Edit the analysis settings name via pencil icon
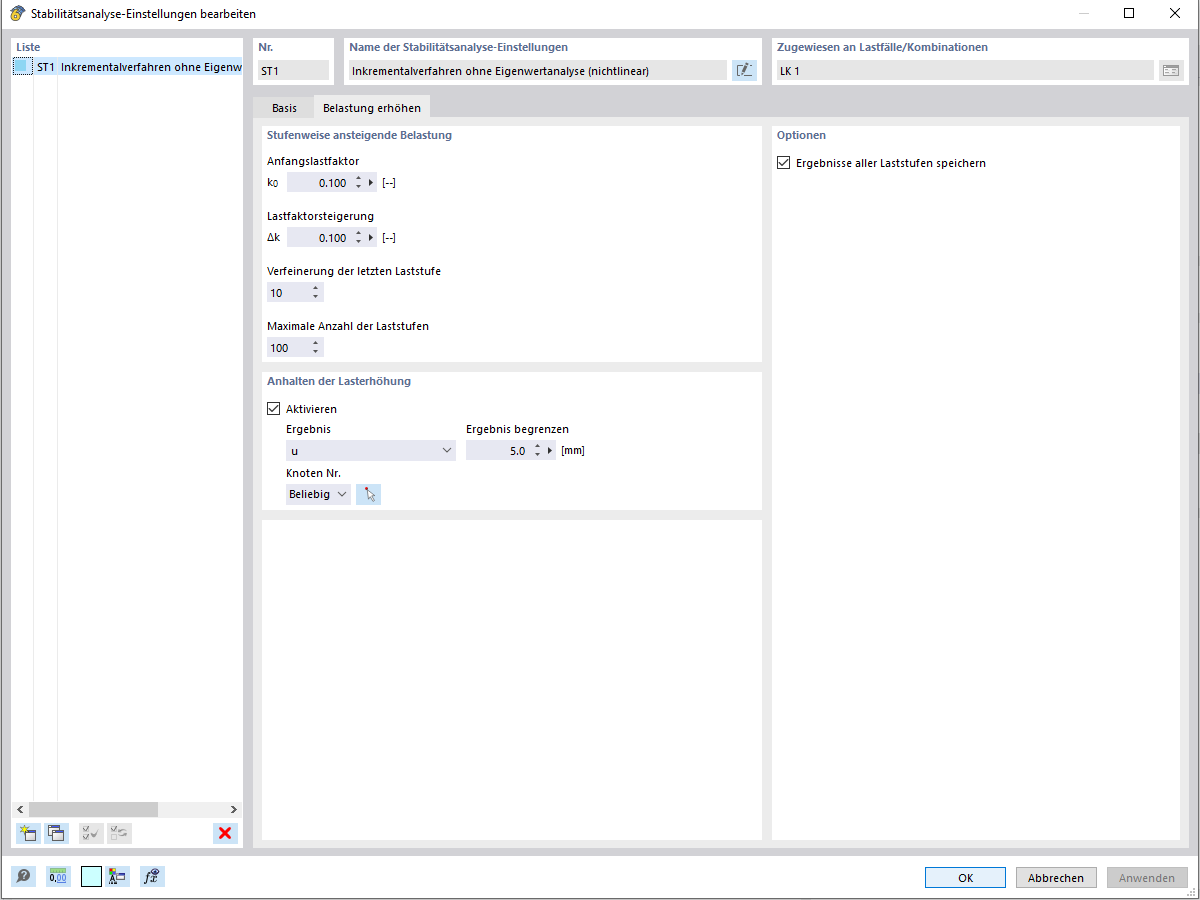The image size is (1200, 900). click(744, 70)
